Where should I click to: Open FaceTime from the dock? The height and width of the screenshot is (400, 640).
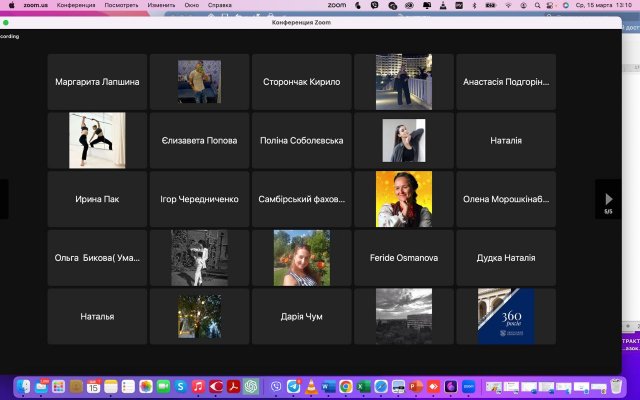[x=163, y=386]
